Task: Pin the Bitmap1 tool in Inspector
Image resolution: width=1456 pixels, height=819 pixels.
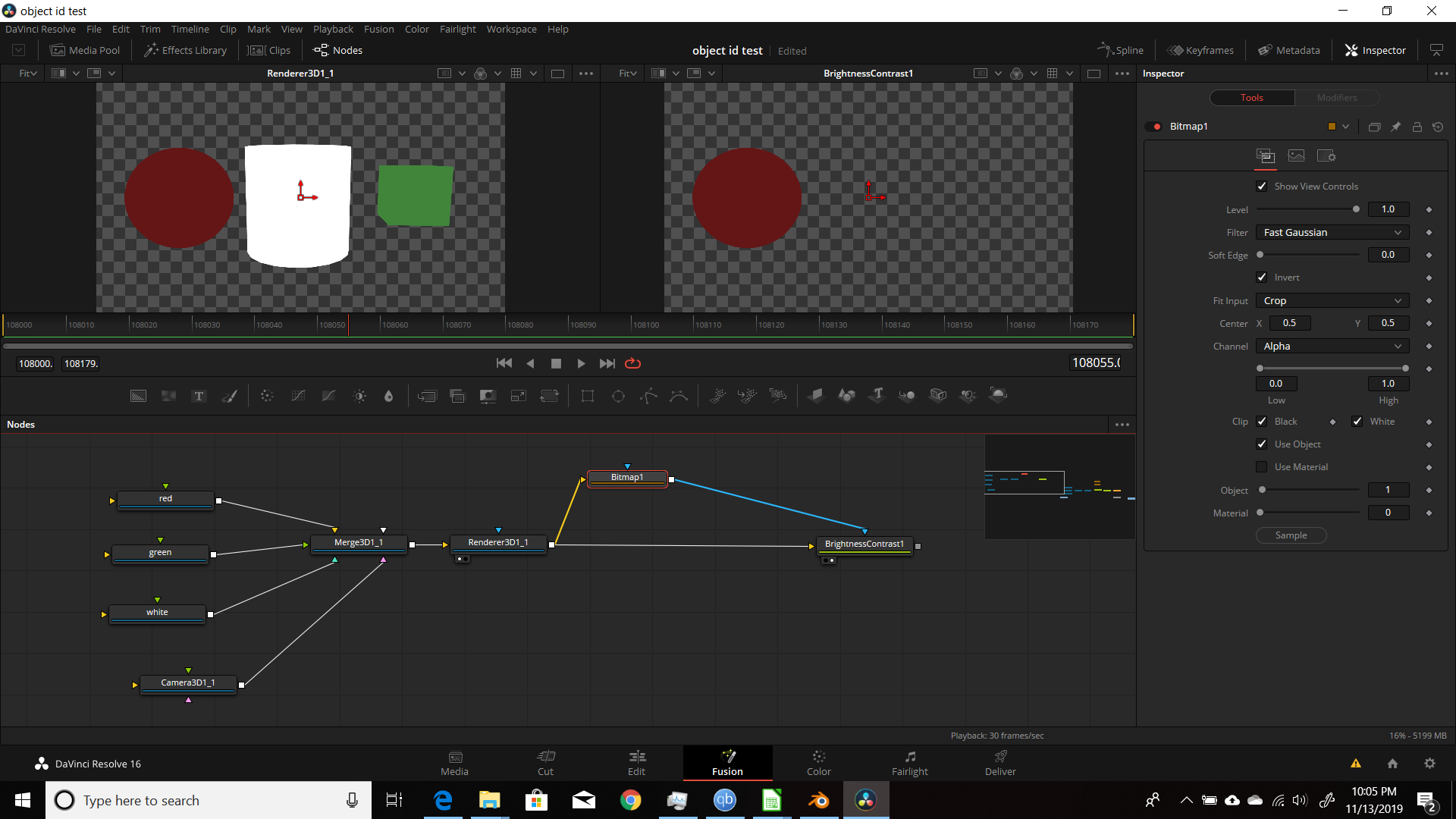Action: [1395, 127]
